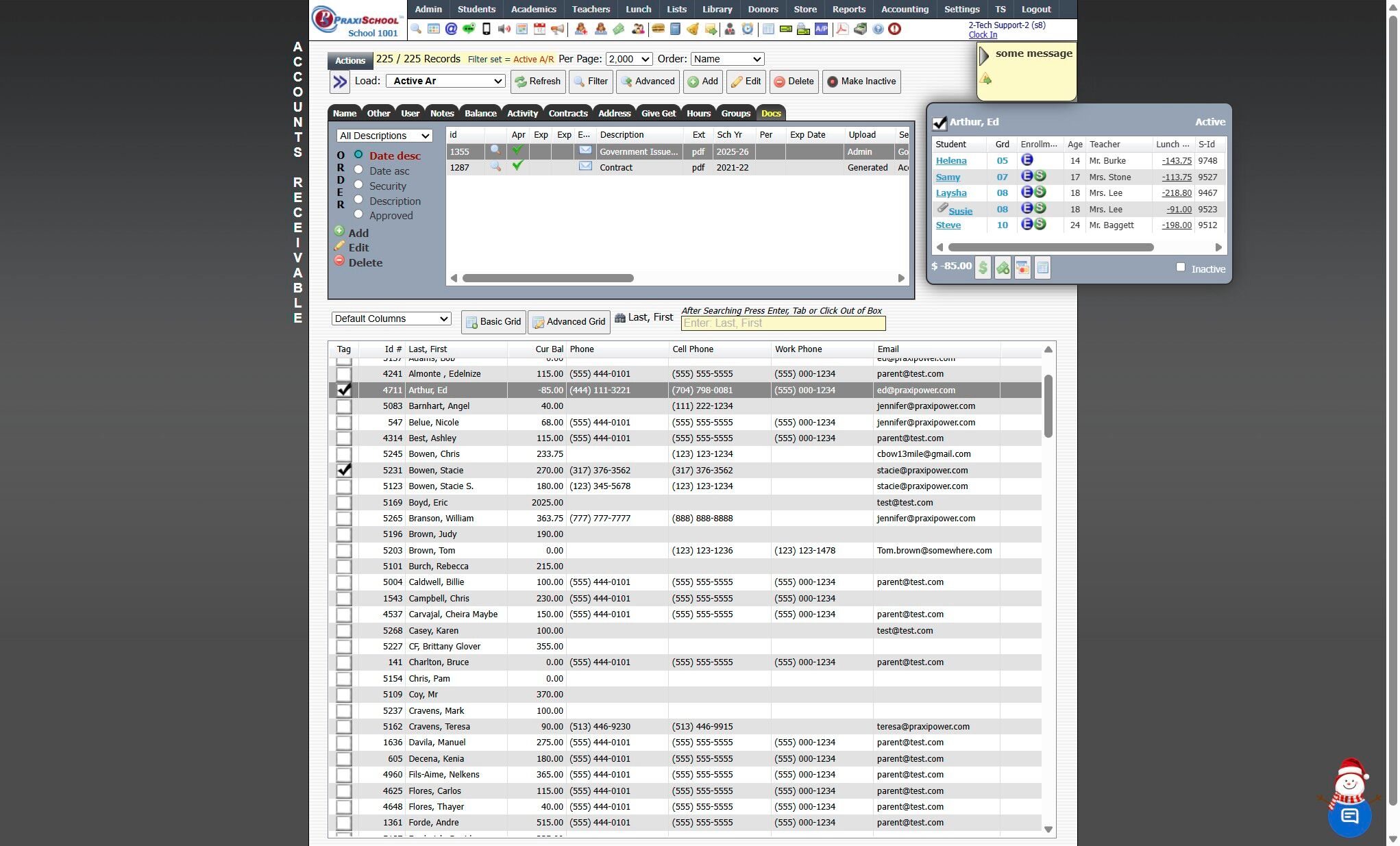Viewport: 1400px width, 846px height.
Task: Open the Per Page 2,000 dropdown
Action: (x=629, y=59)
